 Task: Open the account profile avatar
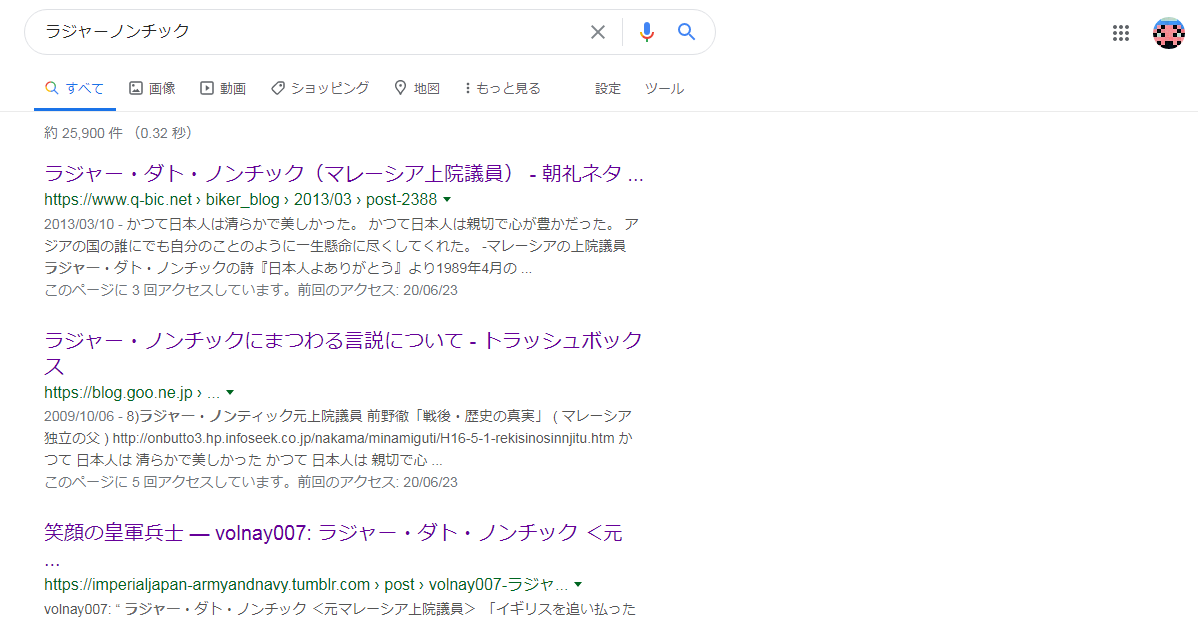[x=1168, y=33]
